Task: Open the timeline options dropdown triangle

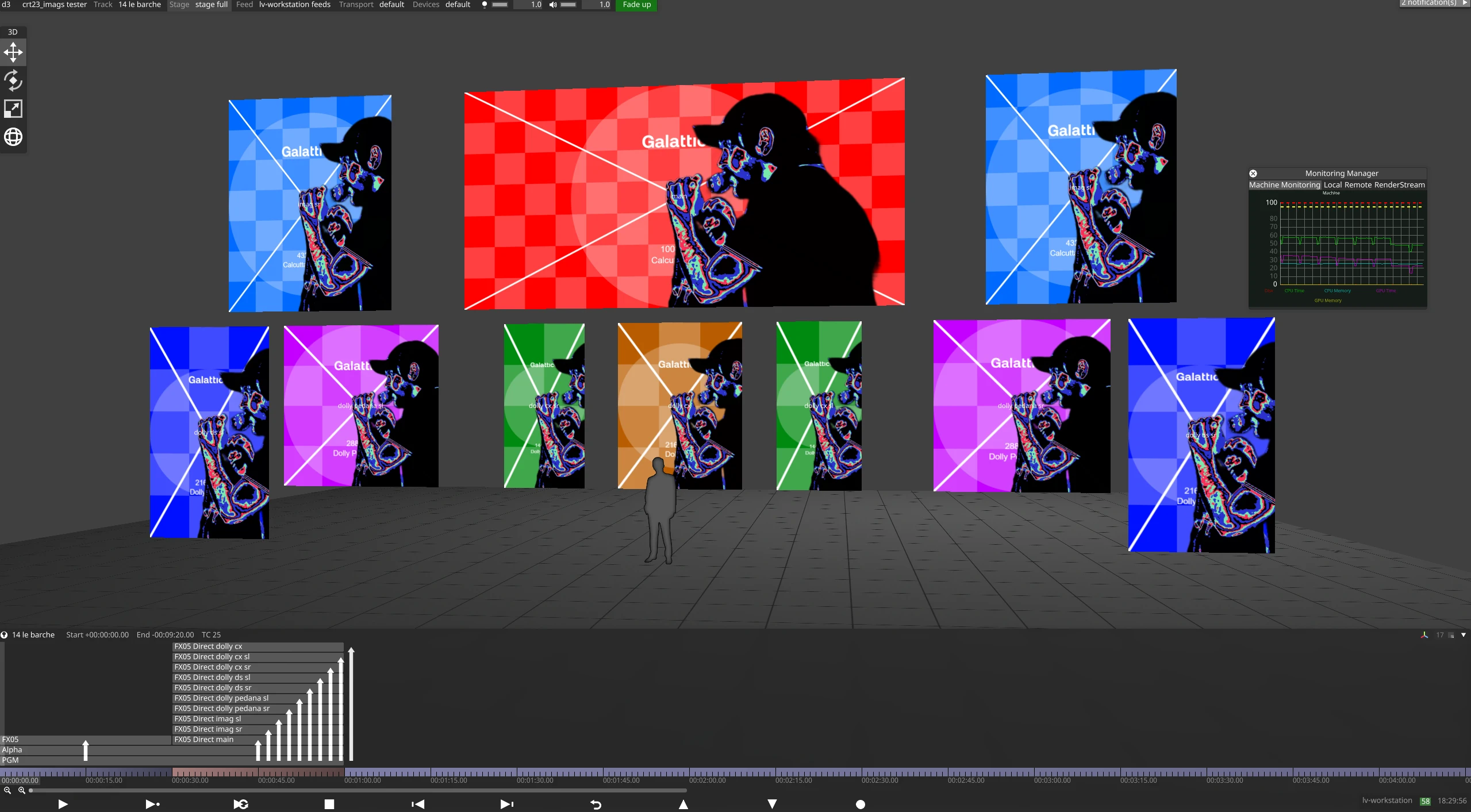Action: (x=1464, y=635)
